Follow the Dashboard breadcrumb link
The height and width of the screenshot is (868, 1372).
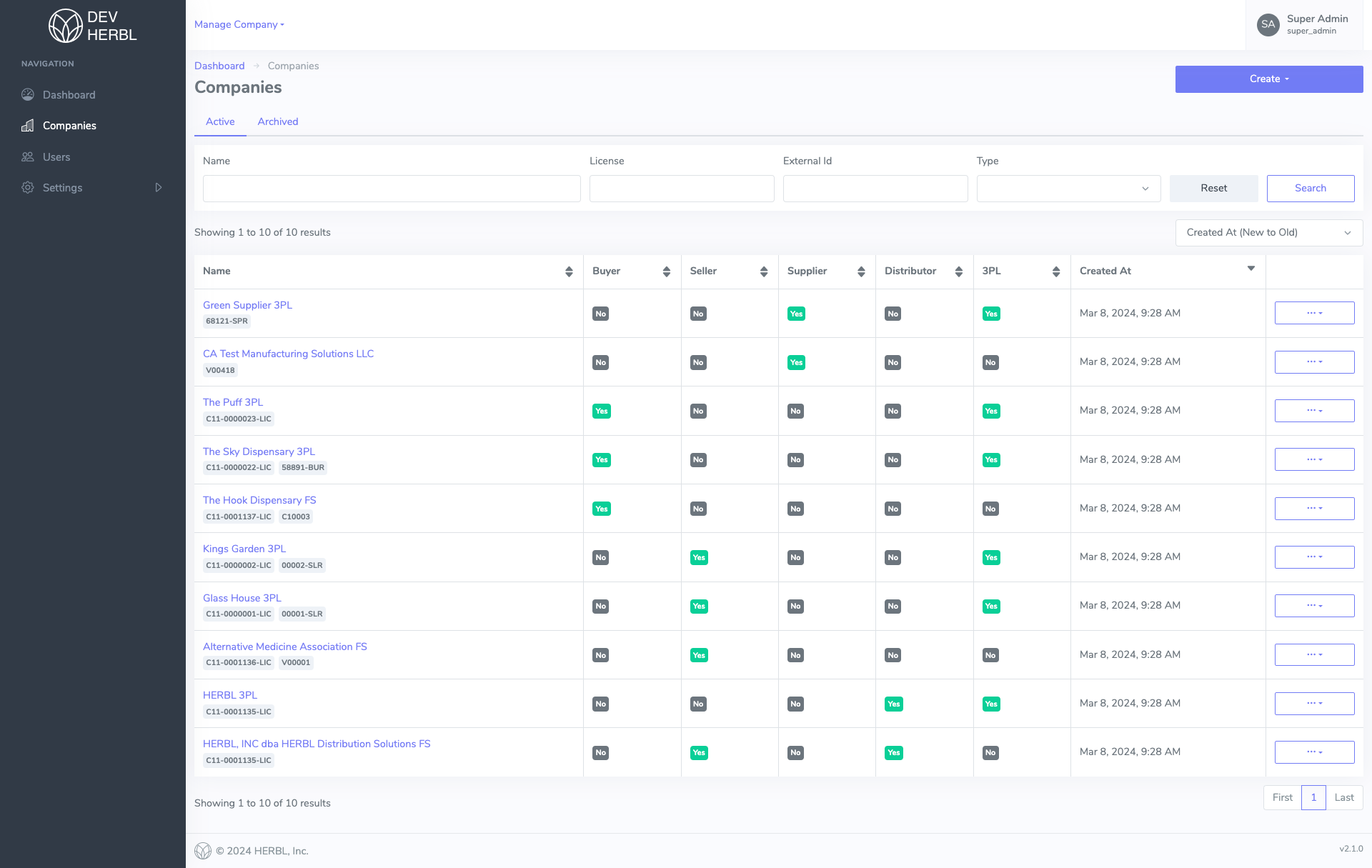pos(219,66)
